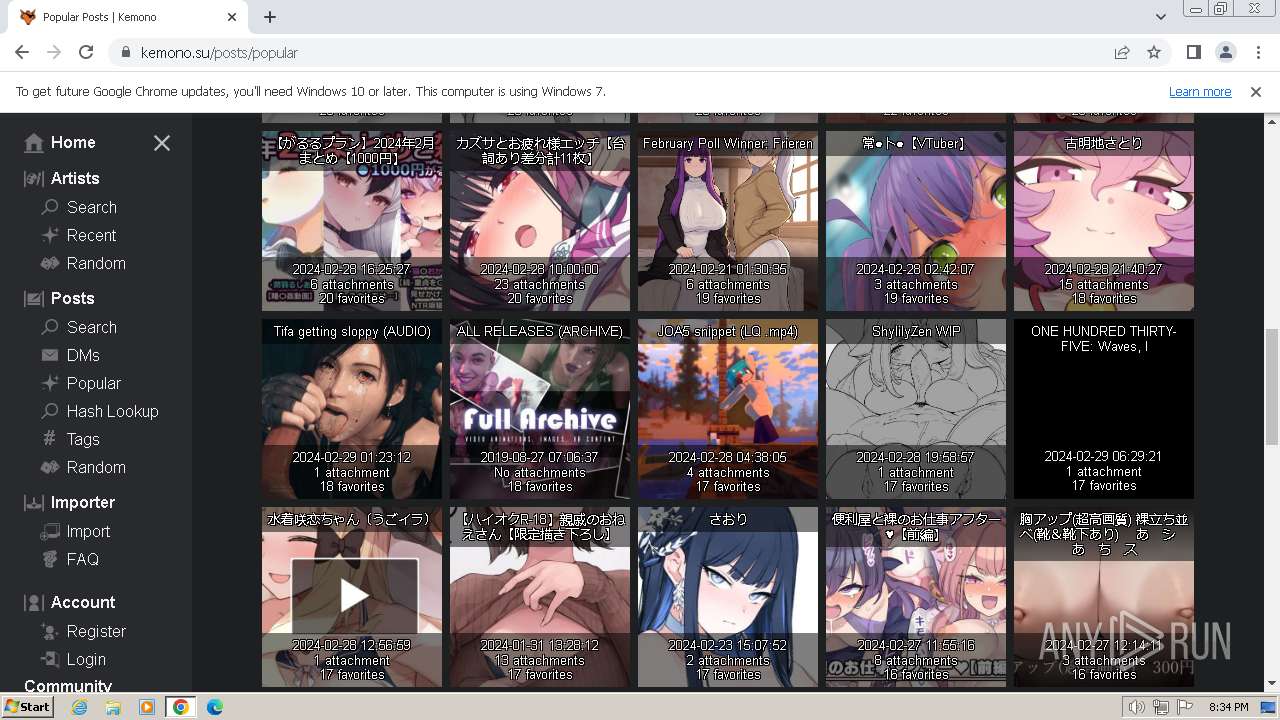1280x720 pixels.
Task: Go to Home in the sidebar
Action: pyautogui.click(x=60, y=143)
